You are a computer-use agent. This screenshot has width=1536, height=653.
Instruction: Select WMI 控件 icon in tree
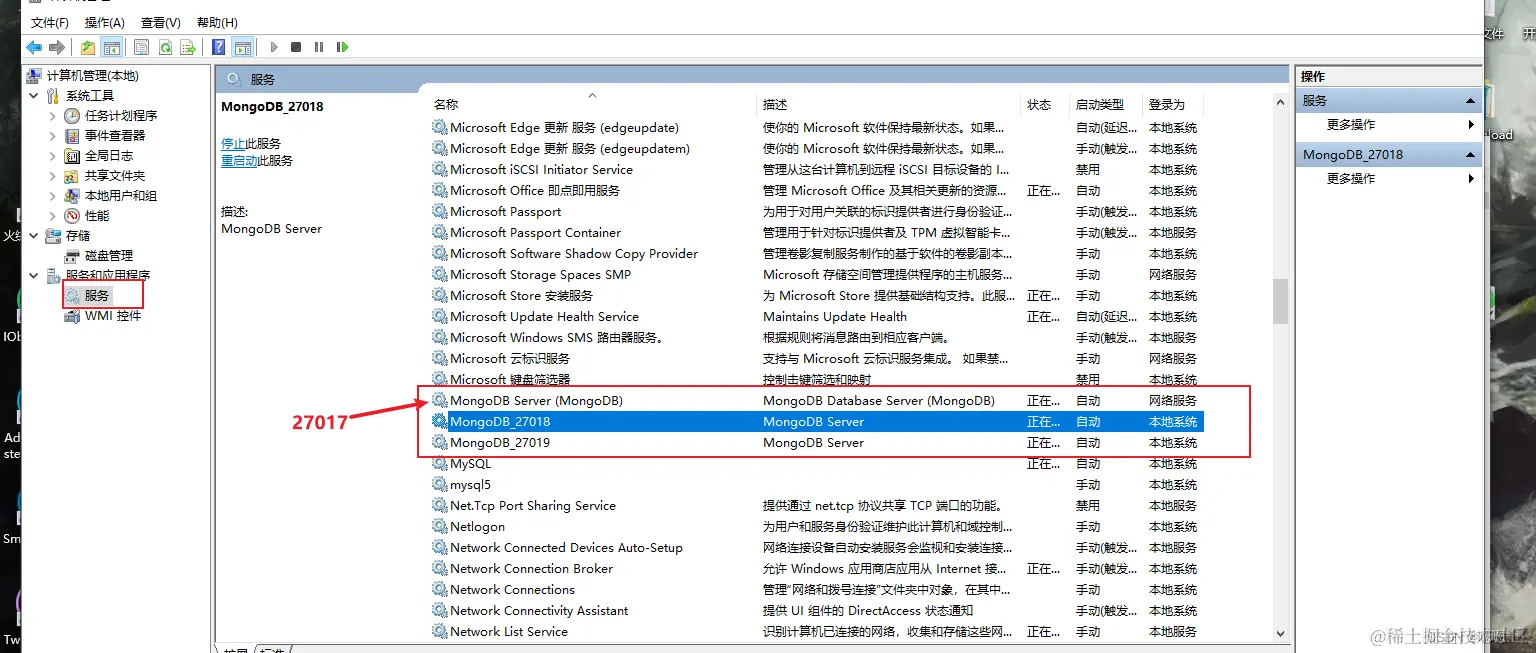coord(72,316)
